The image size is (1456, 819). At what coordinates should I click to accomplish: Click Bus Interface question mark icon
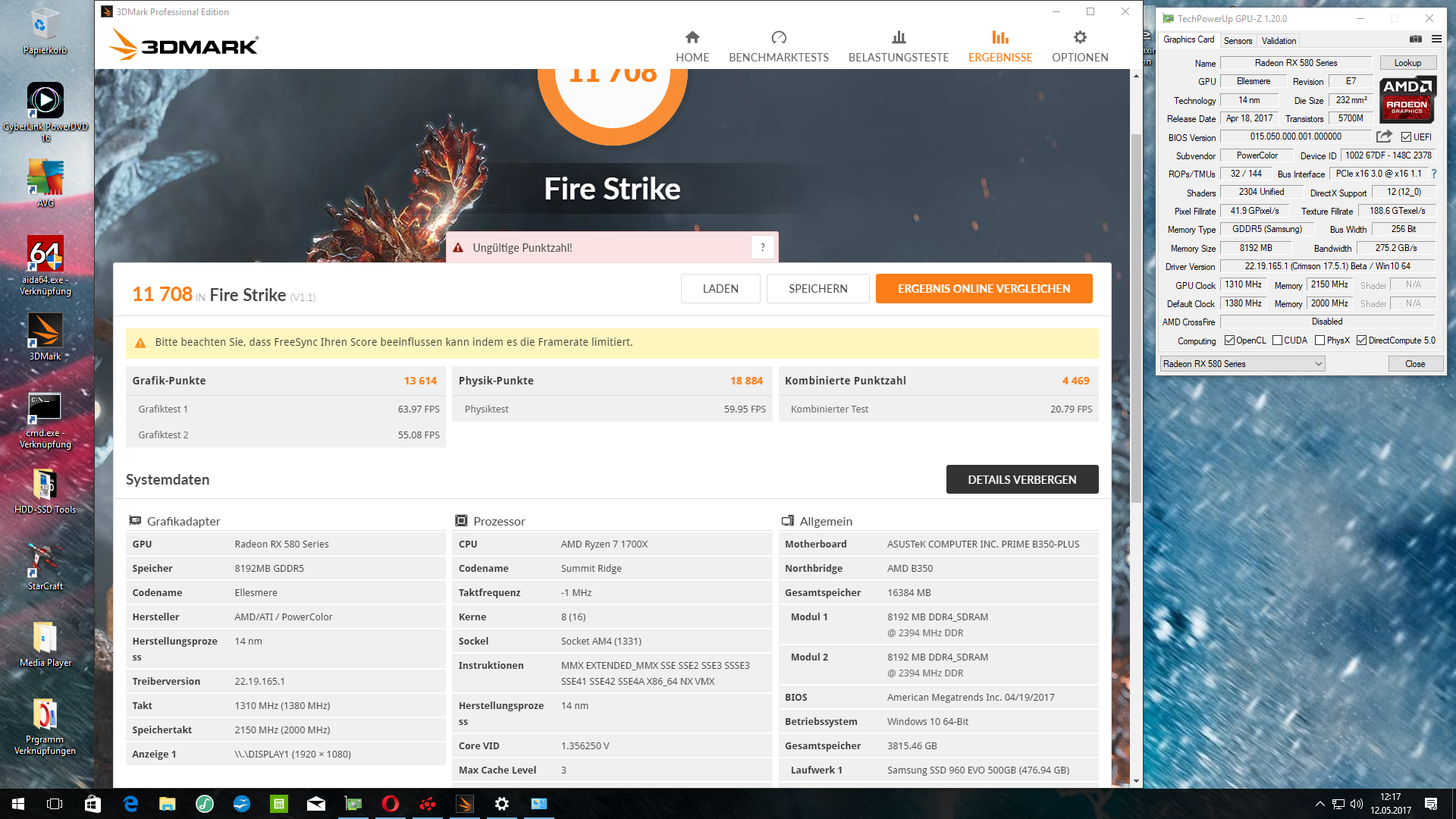tap(1433, 174)
